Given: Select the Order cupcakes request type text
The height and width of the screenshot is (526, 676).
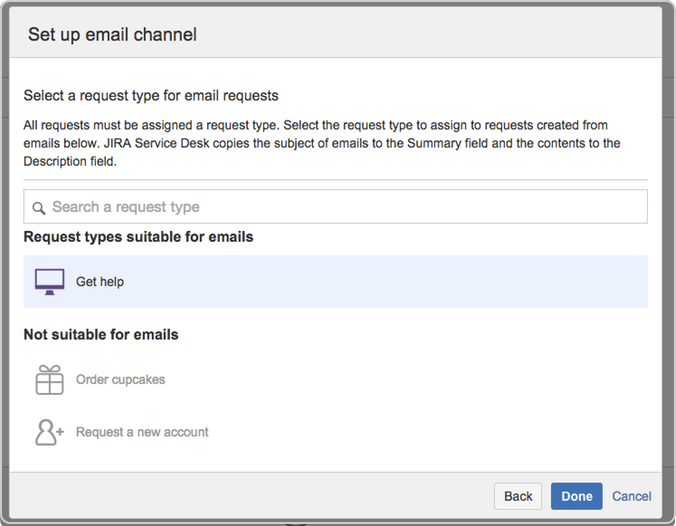Looking at the screenshot, I should click(120, 379).
